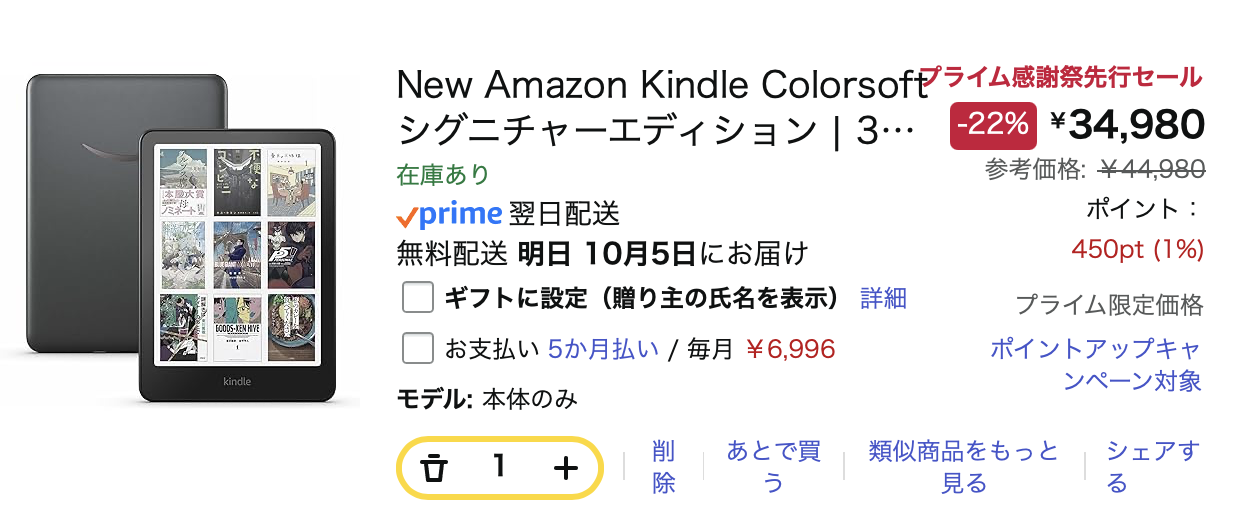Open 類似商品をもっと見る
1236x530 pixels.
(x=964, y=467)
